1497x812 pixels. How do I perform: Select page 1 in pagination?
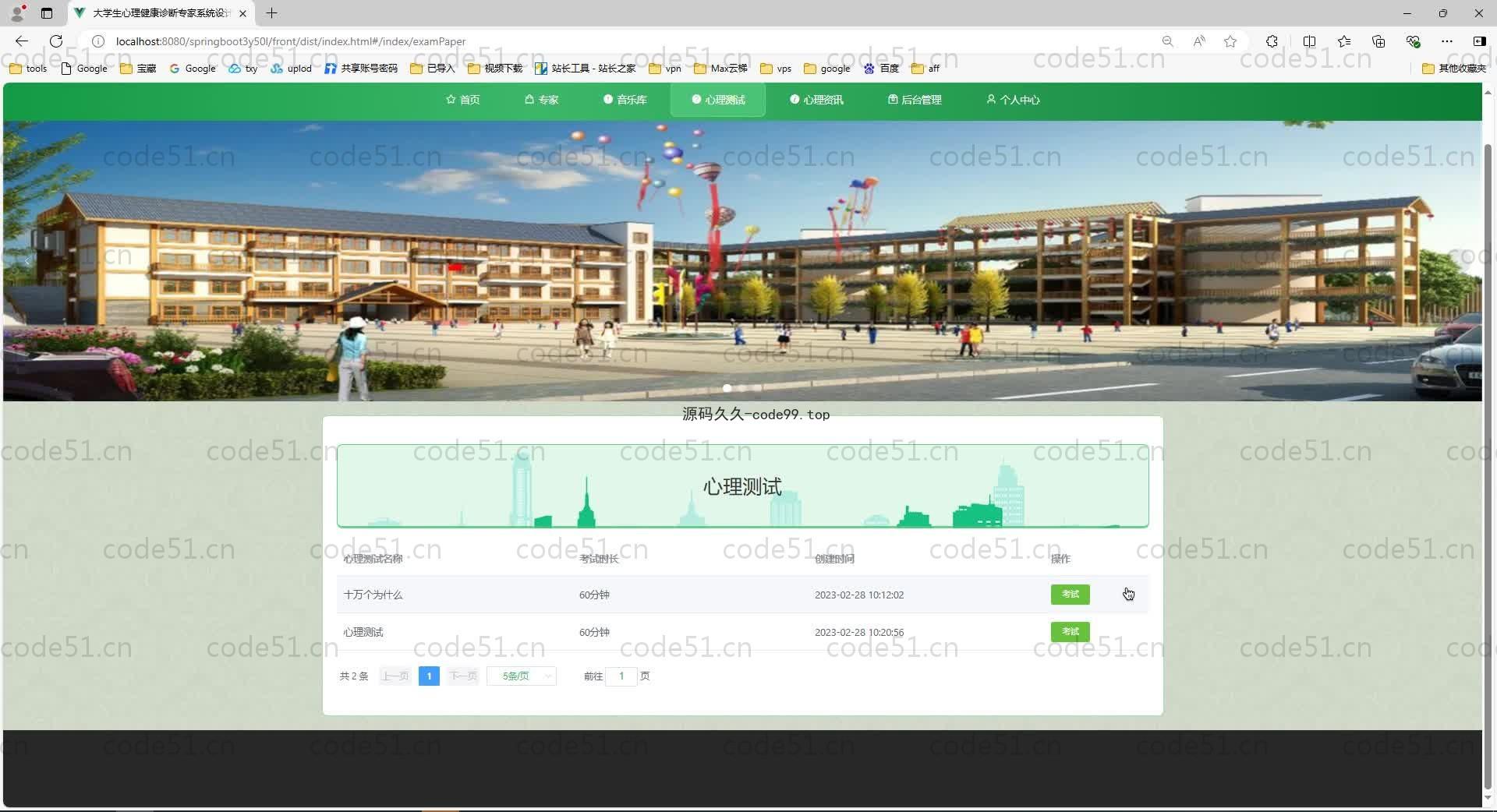pyautogui.click(x=429, y=676)
